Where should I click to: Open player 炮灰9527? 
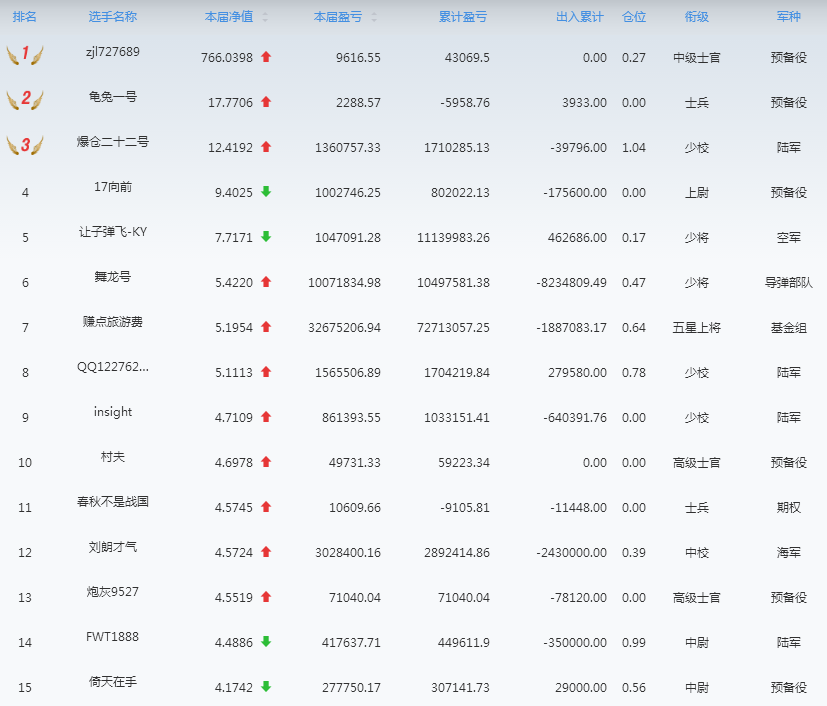click(x=113, y=592)
